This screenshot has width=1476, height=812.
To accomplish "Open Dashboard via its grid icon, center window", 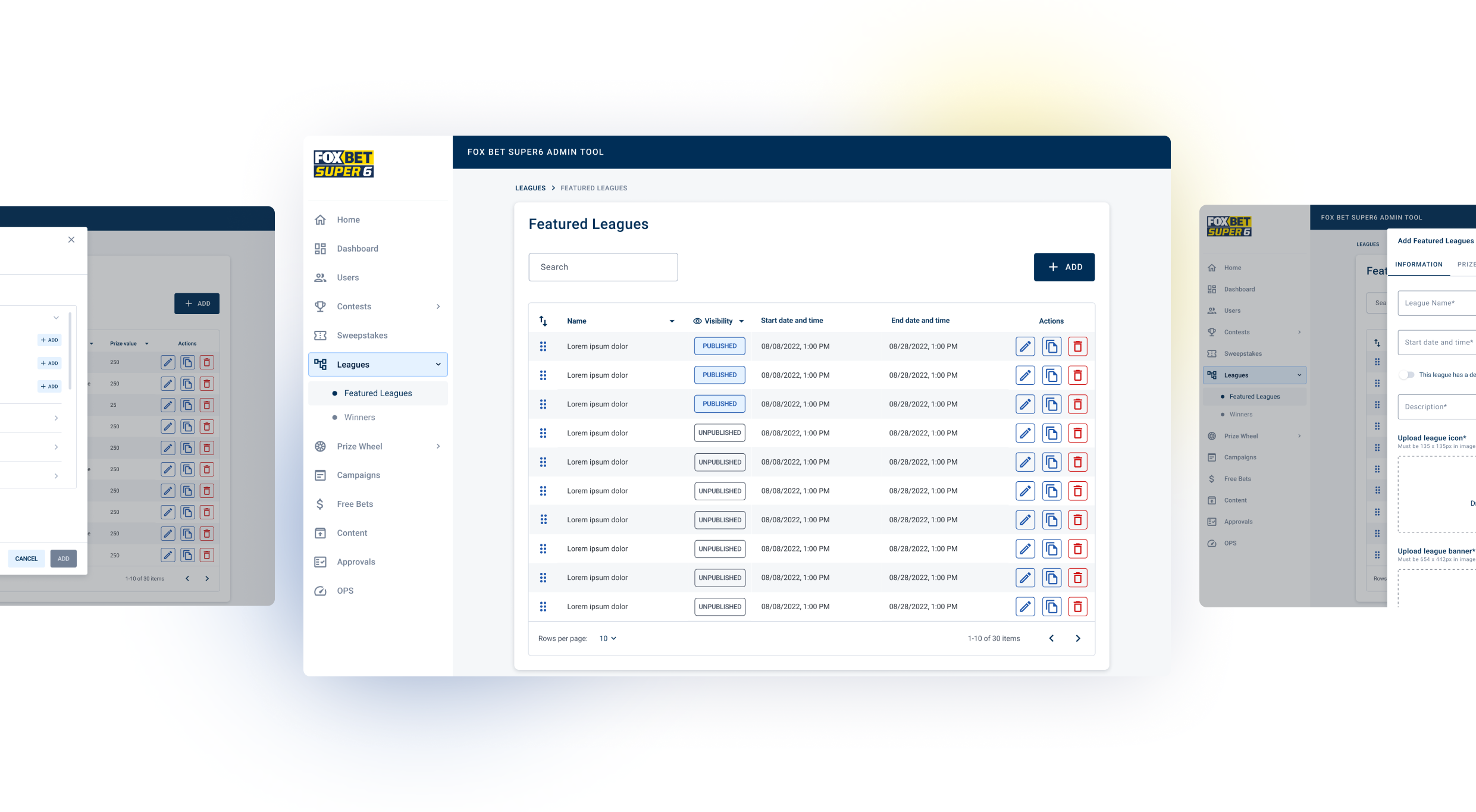I will coord(320,249).
